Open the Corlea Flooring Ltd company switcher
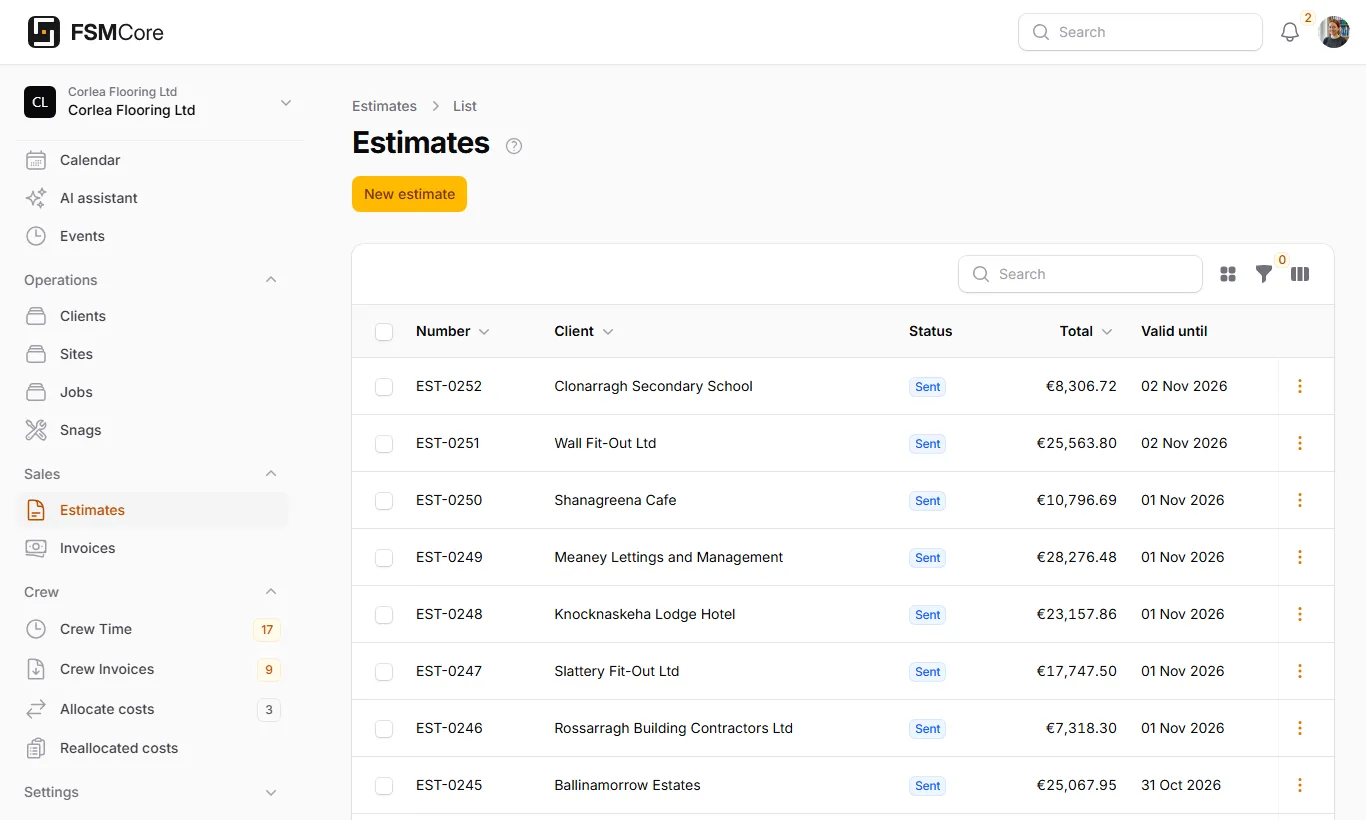Image resolution: width=1366 pixels, height=820 pixels. pos(160,102)
